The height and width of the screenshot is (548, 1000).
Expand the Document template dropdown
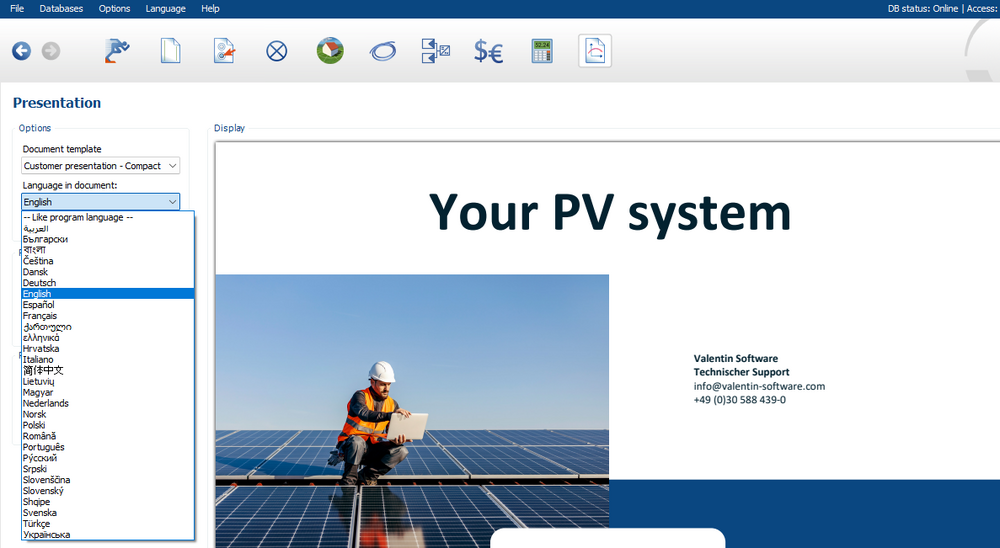[100, 166]
